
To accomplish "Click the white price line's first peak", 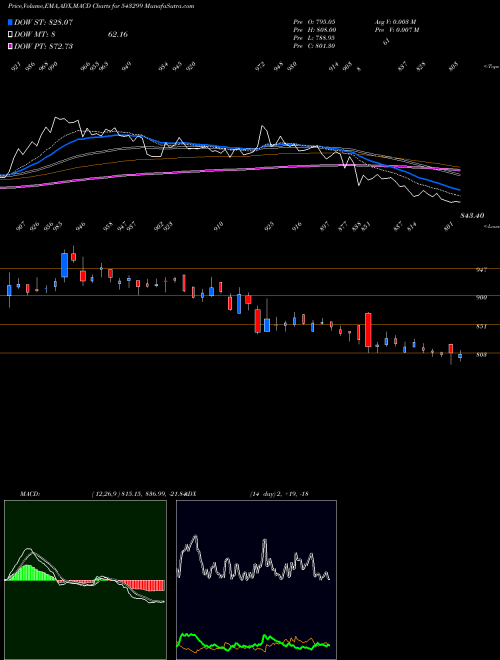I will pos(55,118).
